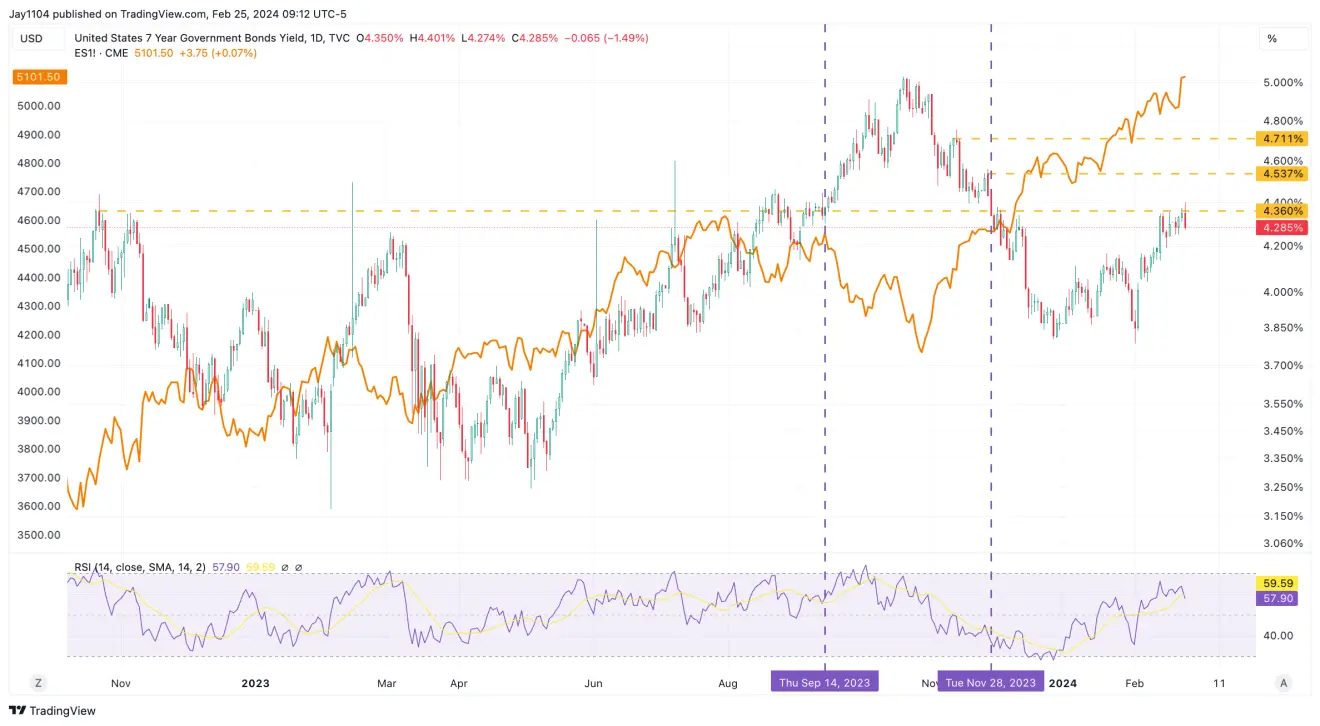
Task: Click the yellow 59.59 RSI axis label
Action: 1275,583
